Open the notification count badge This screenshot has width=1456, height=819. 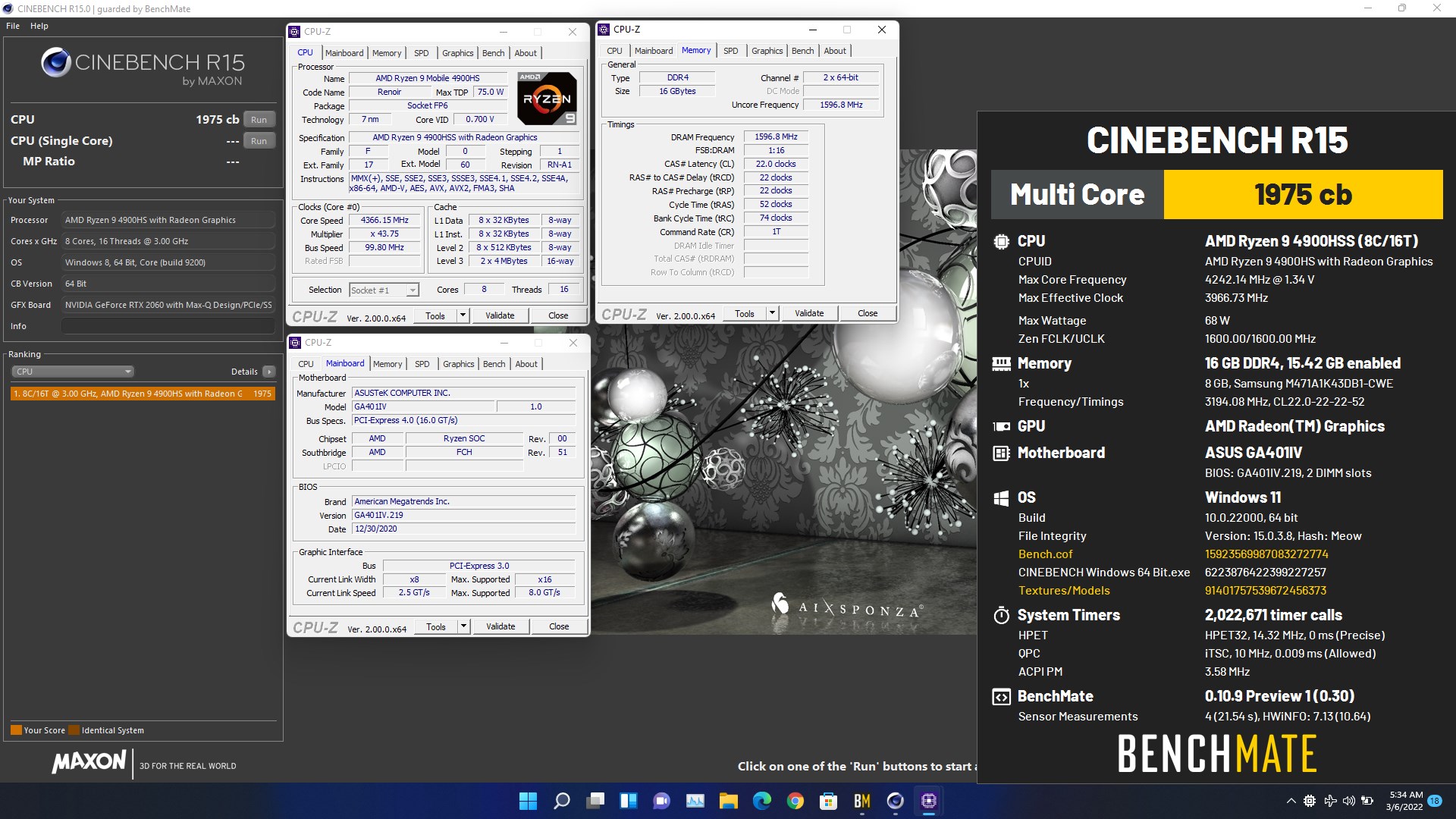coord(1435,801)
